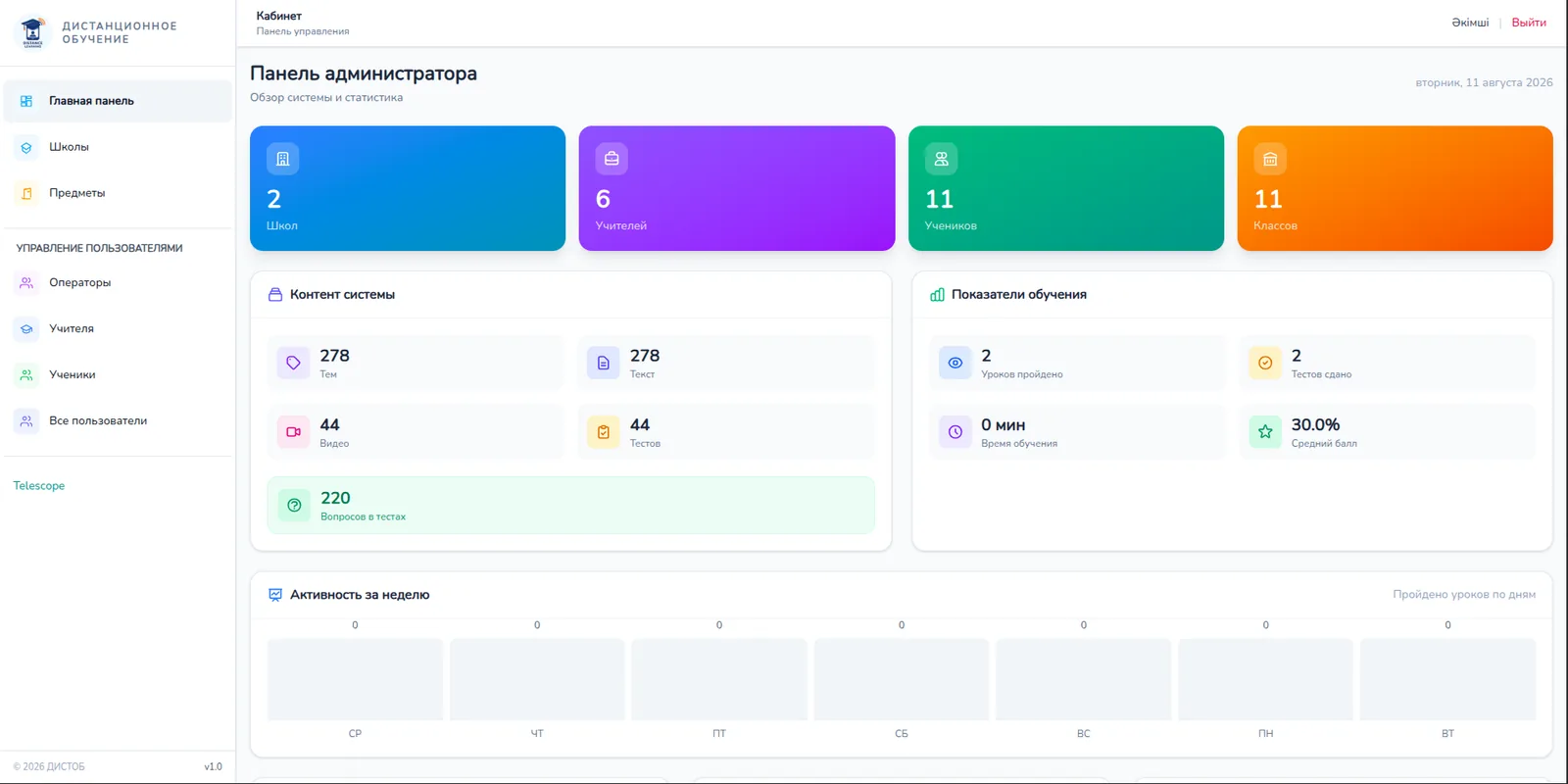Click the ПТ activity bar
Image resolution: width=1568 pixels, height=784 pixels.
pos(719,679)
